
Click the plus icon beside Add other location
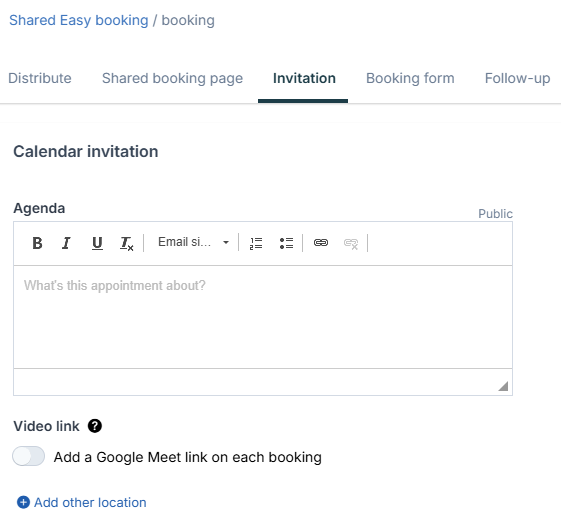(x=24, y=502)
